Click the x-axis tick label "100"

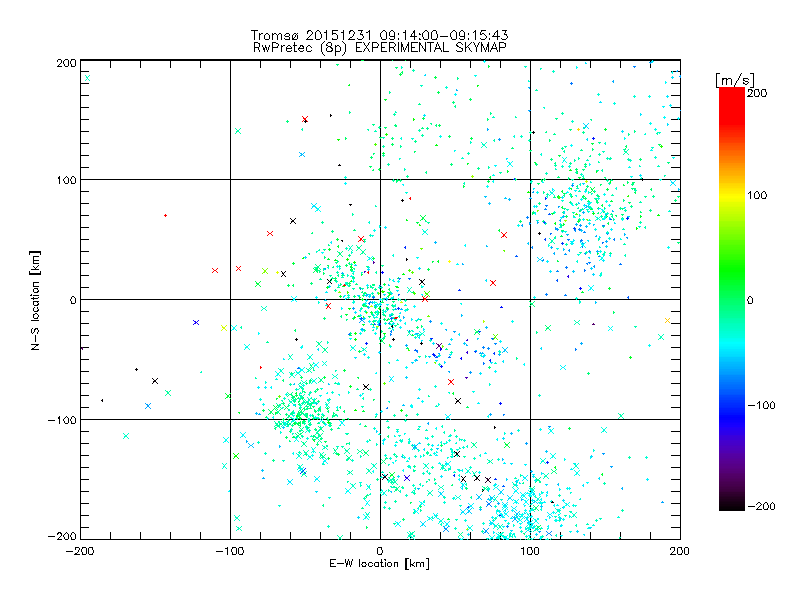tap(530, 552)
